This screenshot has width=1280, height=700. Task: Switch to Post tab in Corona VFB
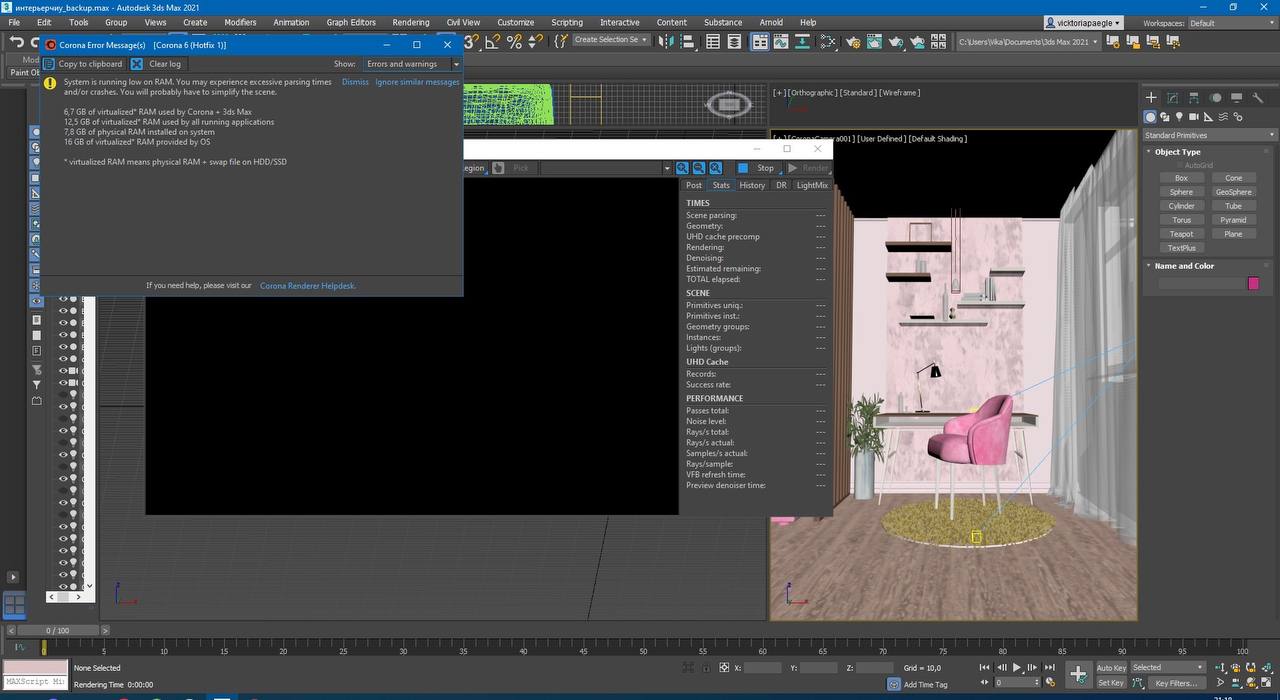(694, 185)
